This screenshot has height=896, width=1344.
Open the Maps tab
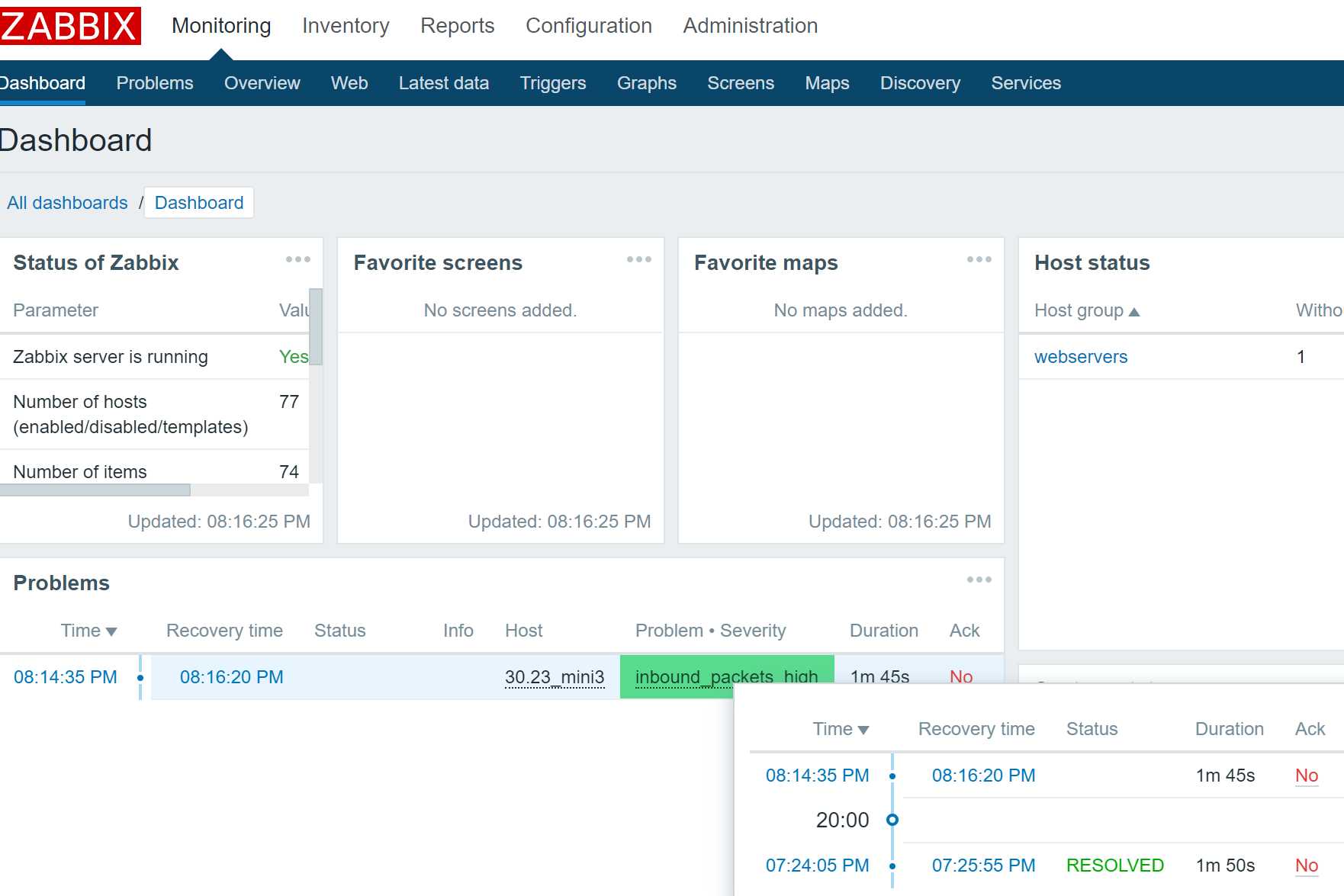click(x=827, y=83)
